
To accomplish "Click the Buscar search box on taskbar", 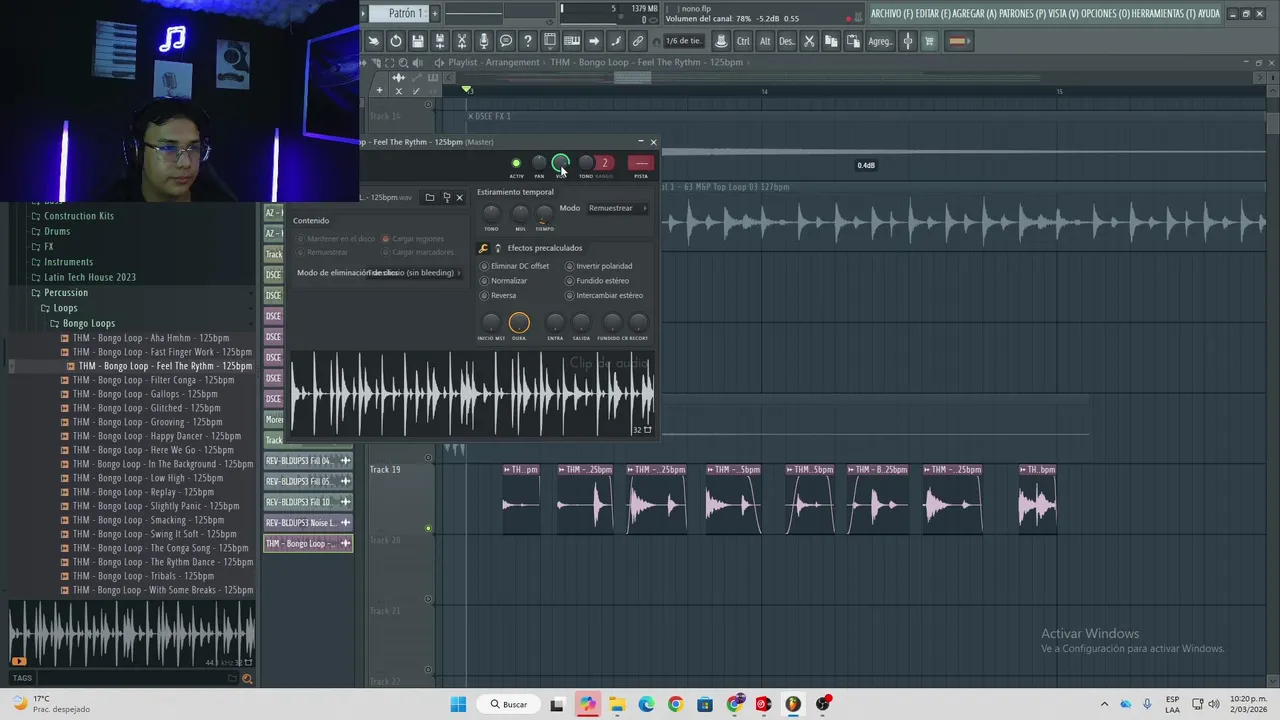I will pyautogui.click(x=508, y=704).
